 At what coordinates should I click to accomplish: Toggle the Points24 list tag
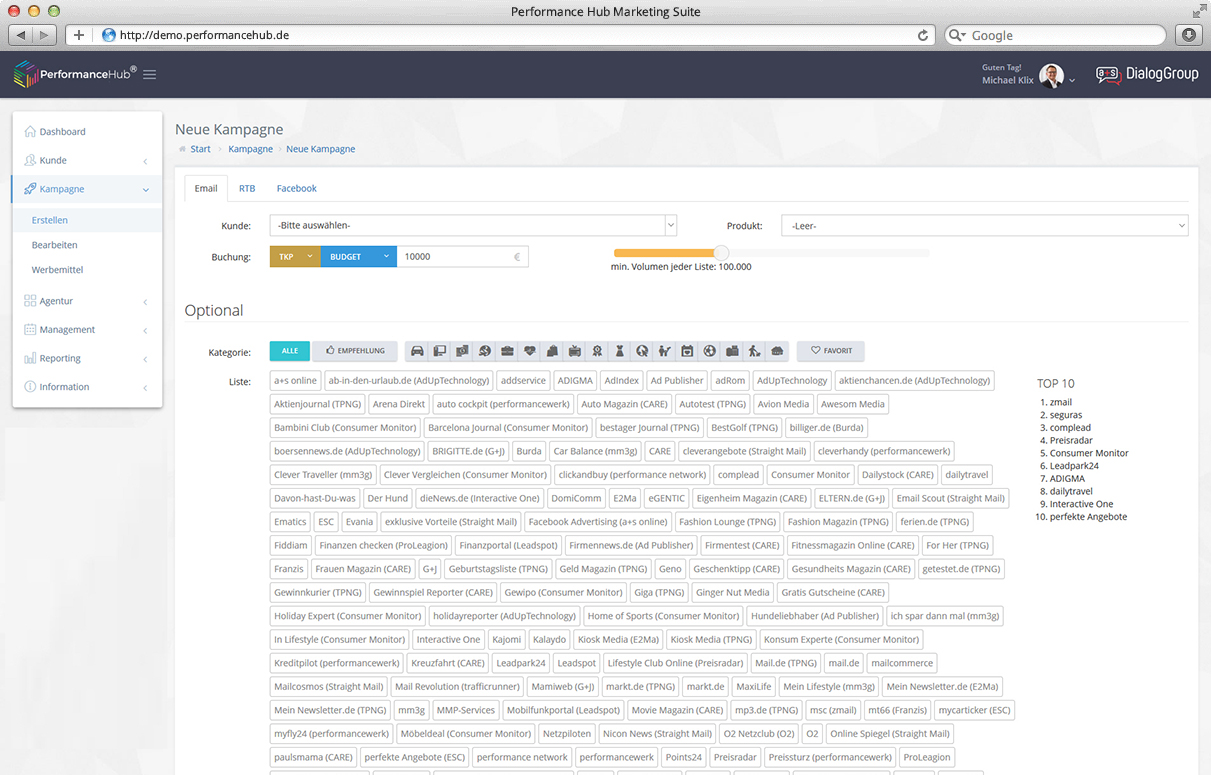point(684,757)
